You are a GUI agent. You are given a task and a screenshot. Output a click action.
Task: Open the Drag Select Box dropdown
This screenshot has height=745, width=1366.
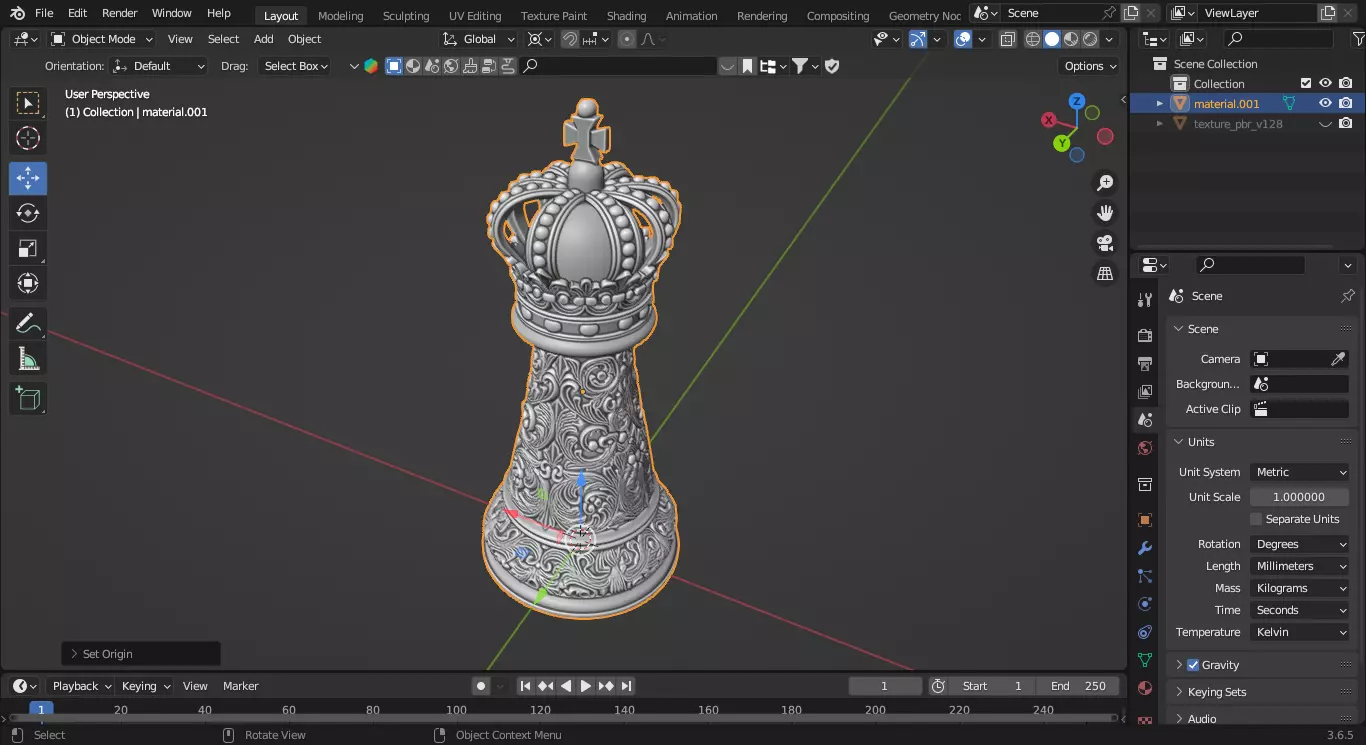click(295, 66)
